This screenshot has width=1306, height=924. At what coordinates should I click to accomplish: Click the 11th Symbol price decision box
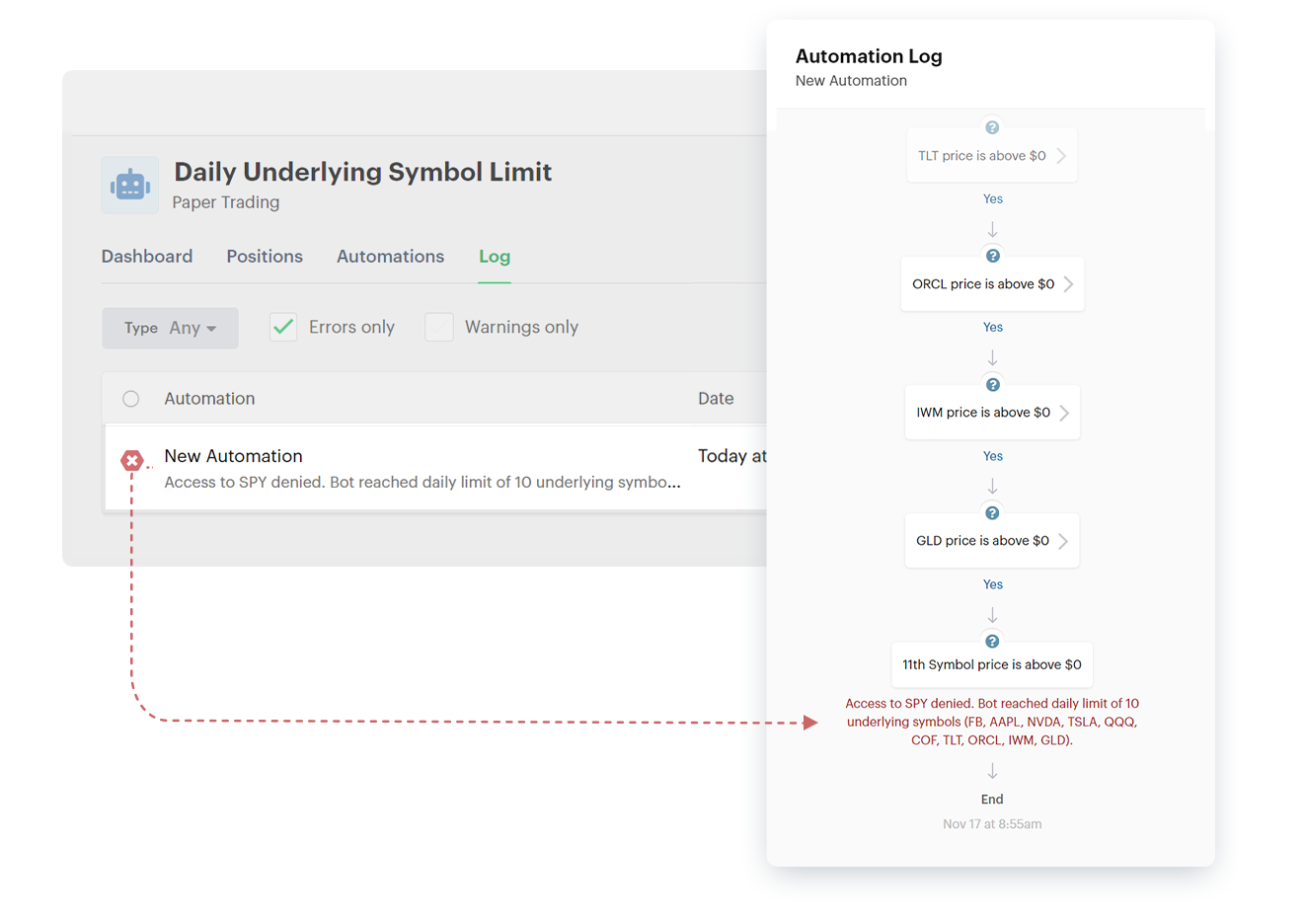991,665
